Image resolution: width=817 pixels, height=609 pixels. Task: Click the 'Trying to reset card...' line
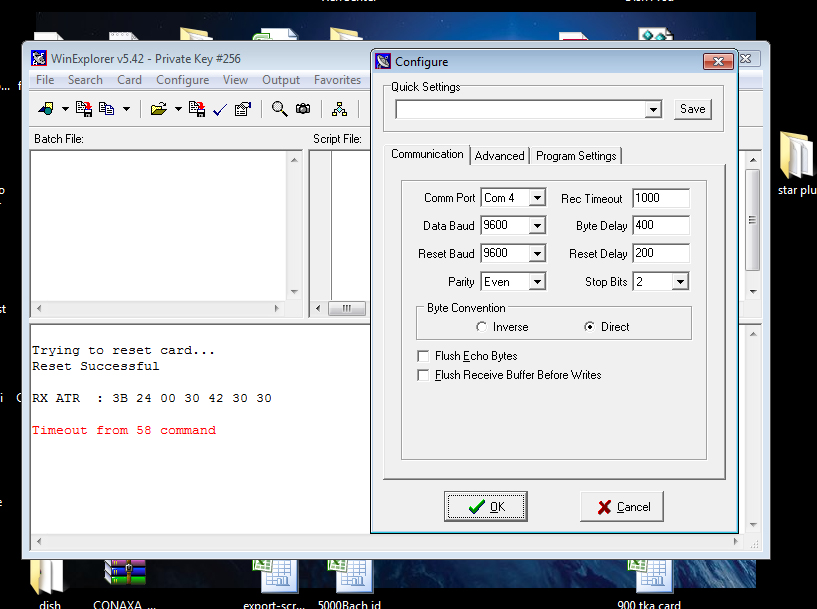tap(123, 350)
